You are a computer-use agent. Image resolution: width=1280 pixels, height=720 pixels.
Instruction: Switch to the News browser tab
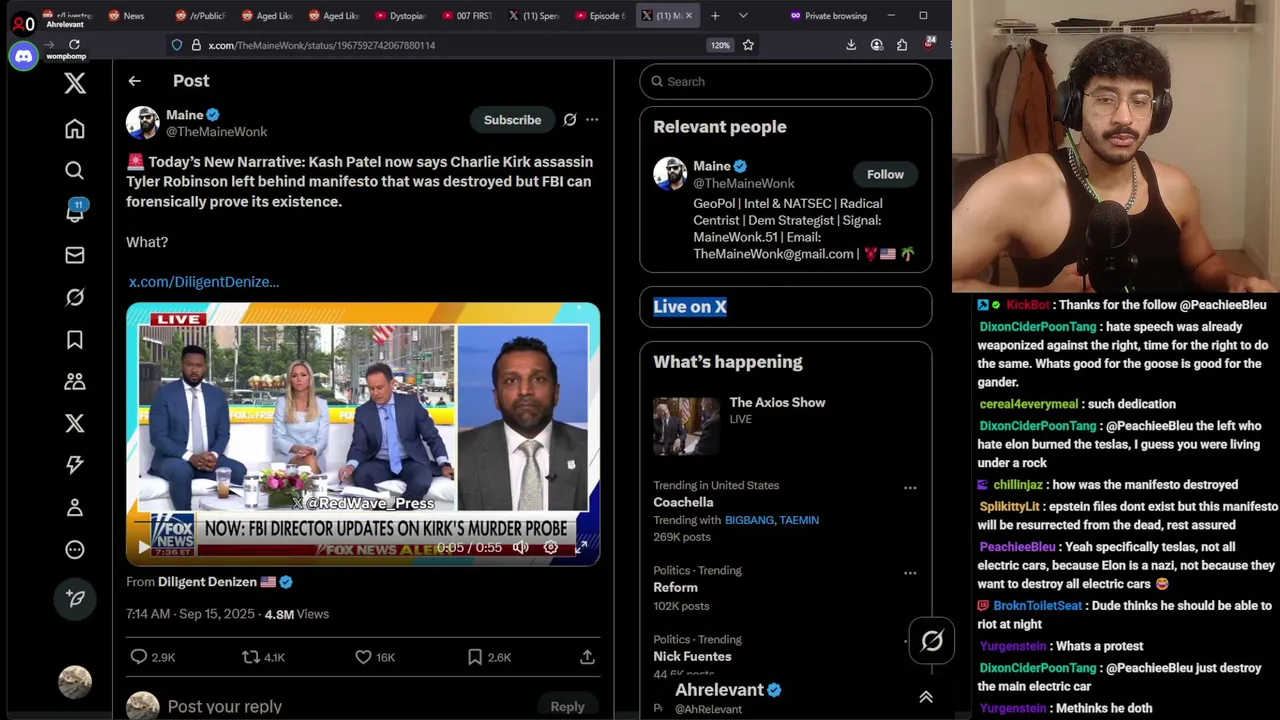[125, 15]
